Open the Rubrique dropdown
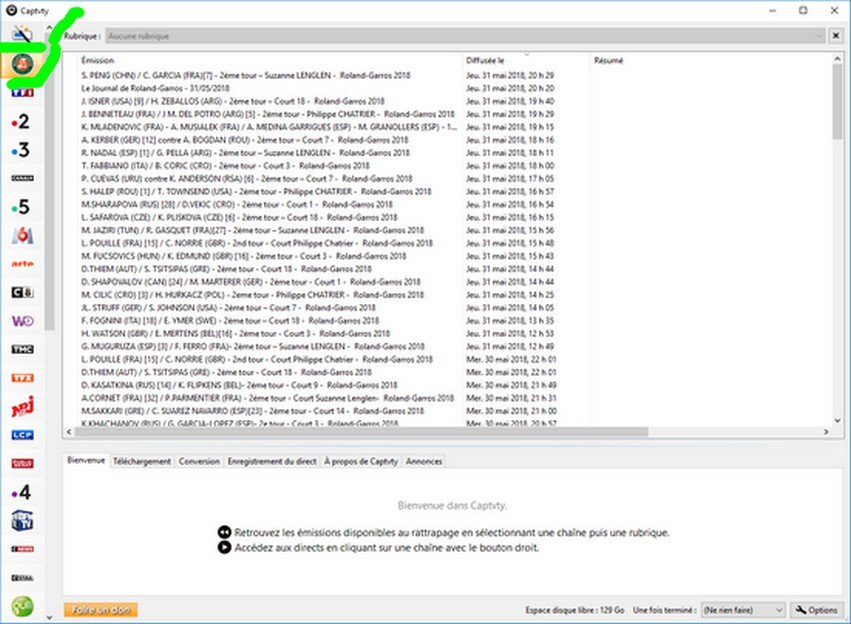This screenshot has height=624, width=851. click(465, 36)
